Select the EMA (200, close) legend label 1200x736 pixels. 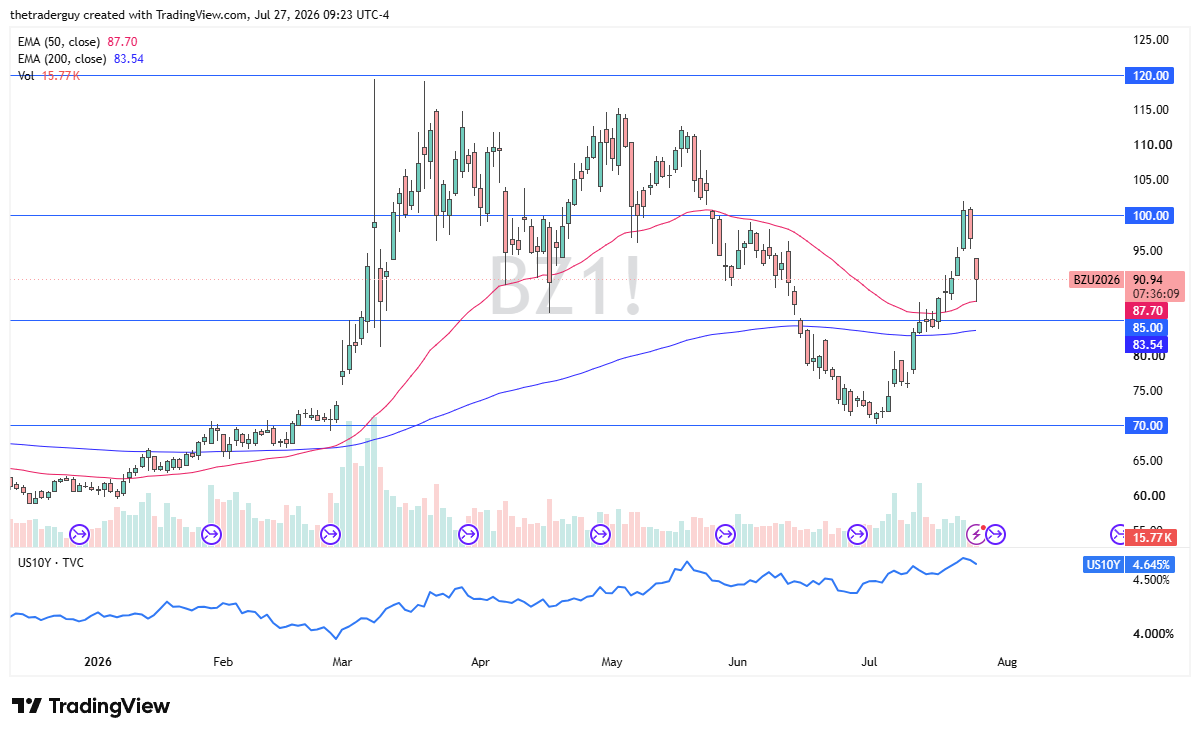pos(62,59)
